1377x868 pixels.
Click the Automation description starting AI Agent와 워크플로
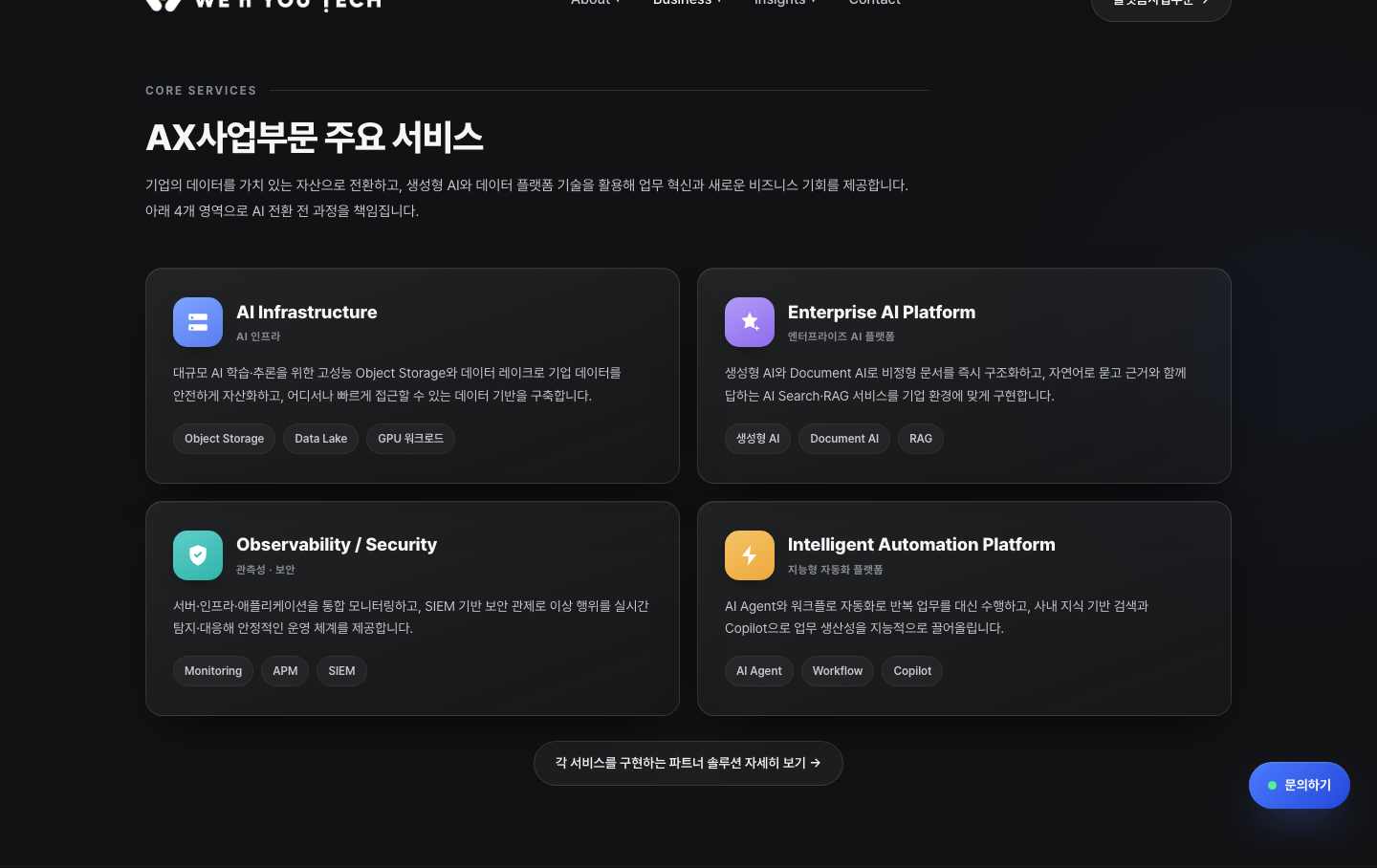(x=937, y=617)
